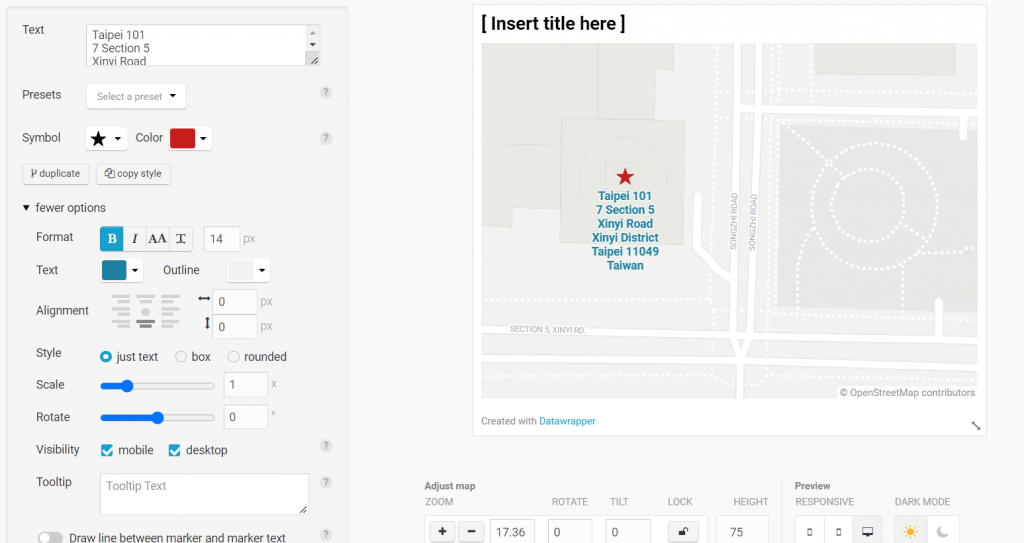
Task: Choose the top-center text alignment option
Action: pos(146,299)
